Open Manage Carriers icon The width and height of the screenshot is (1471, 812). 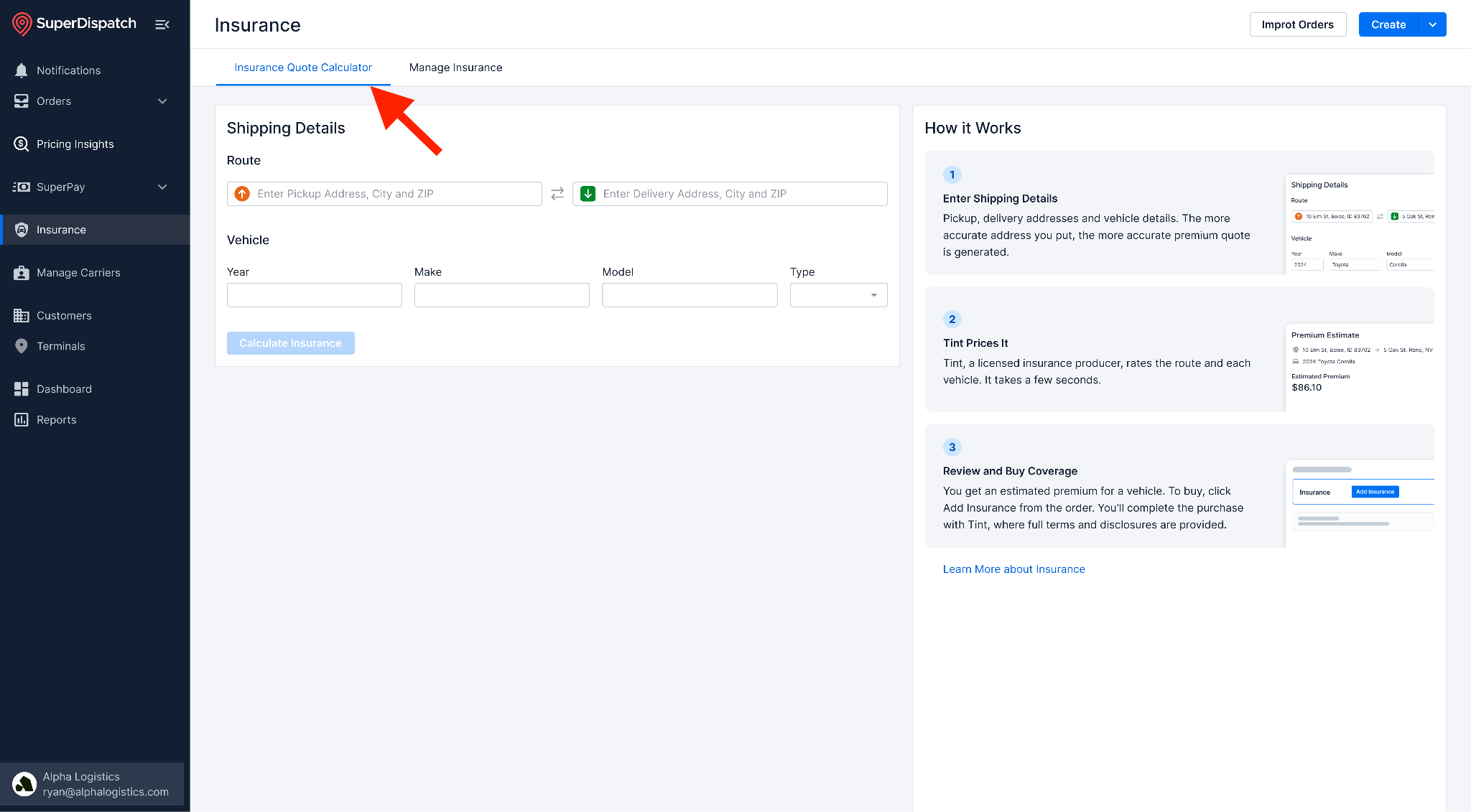(x=22, y=273)
